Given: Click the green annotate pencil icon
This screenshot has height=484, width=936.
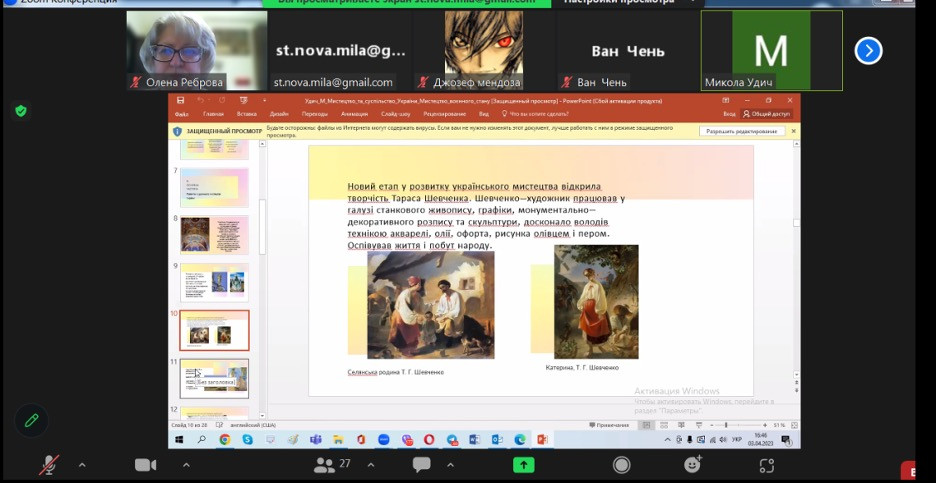Looking at the screenshot, I should 32,421.
